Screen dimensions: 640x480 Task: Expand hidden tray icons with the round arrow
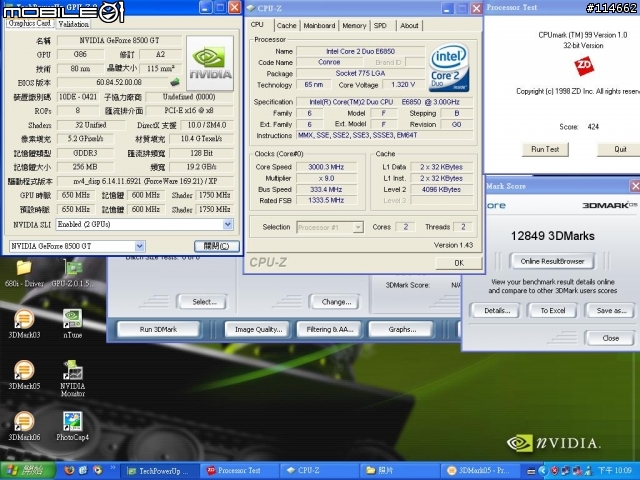(x=542, y=471)
